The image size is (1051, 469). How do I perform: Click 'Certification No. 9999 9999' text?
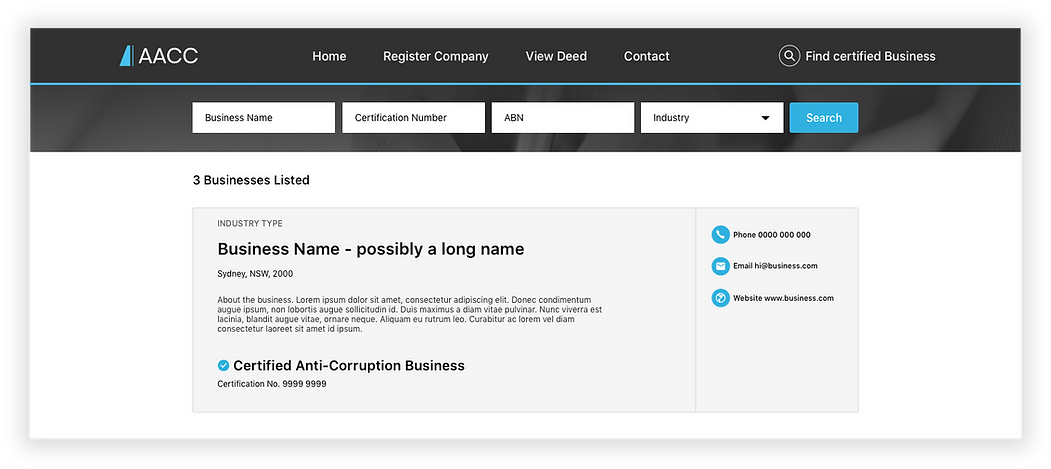click(x=272, y=384)
